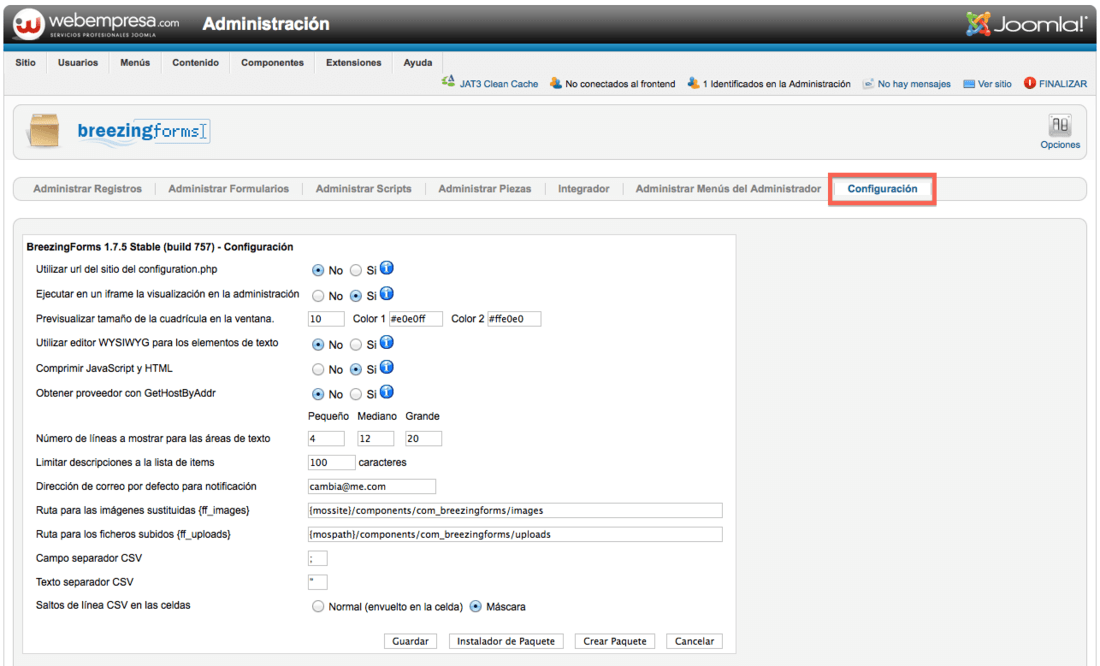Click the Color 2 value field
Screen dimensions: 1100x666
pyautogui.click(x=514, y=319)
